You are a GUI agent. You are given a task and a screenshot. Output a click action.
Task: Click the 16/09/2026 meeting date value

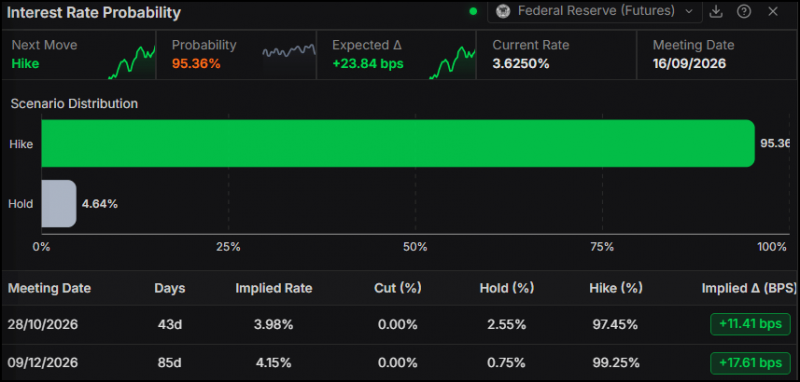coord(689,64)
